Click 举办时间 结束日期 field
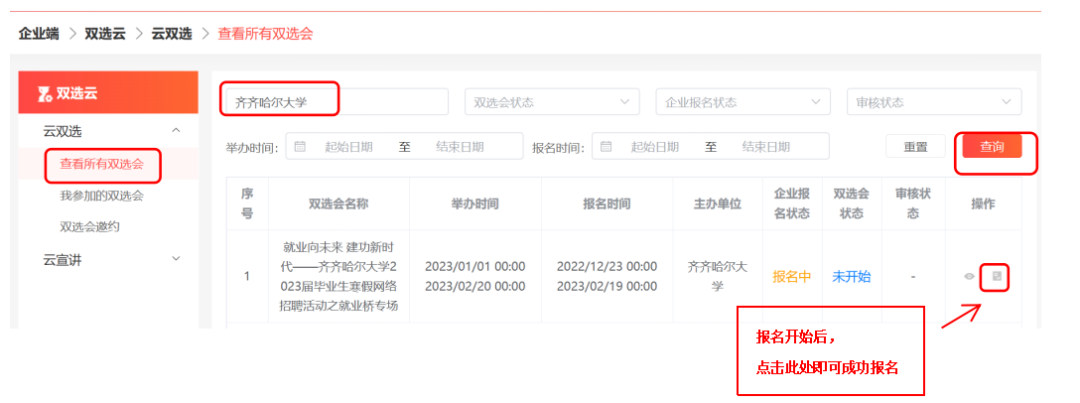 click(459, 147)
